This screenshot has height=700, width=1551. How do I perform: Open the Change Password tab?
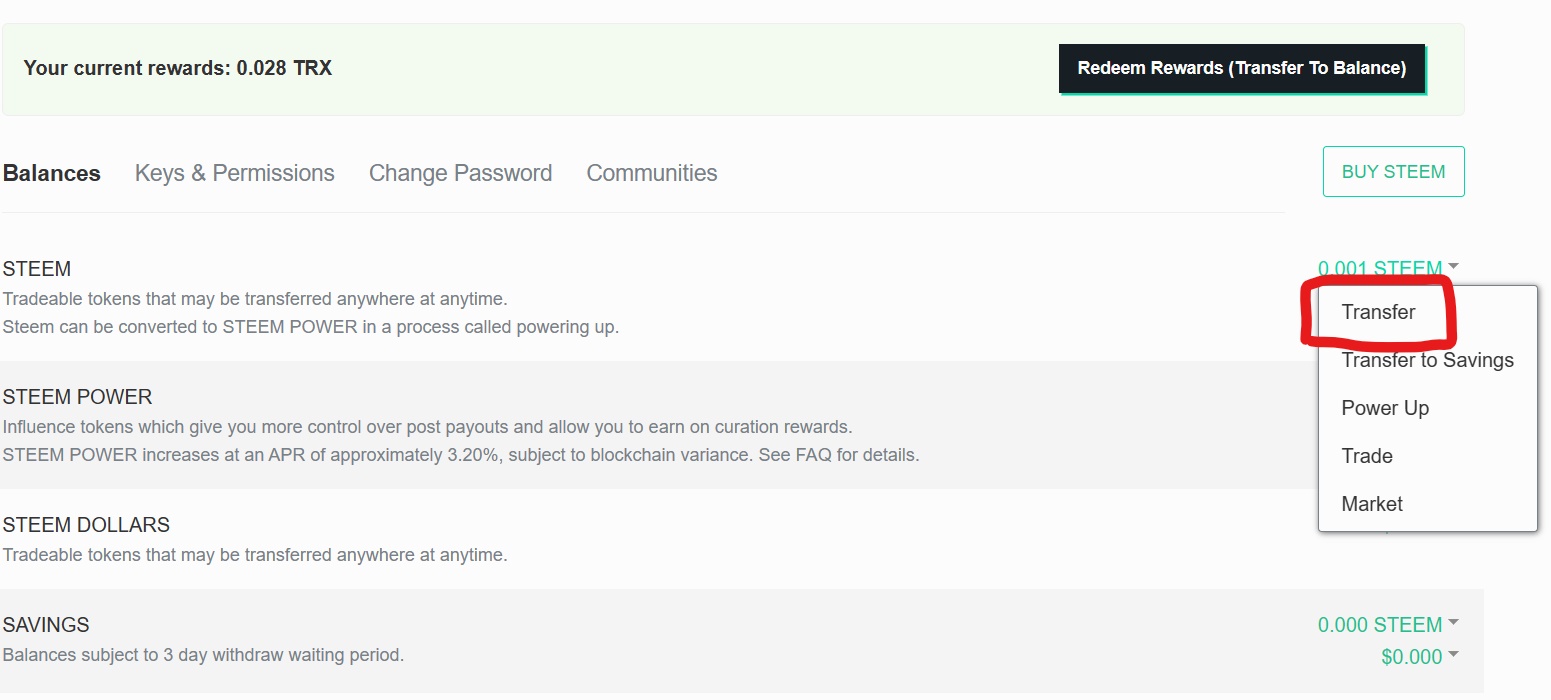460,173
